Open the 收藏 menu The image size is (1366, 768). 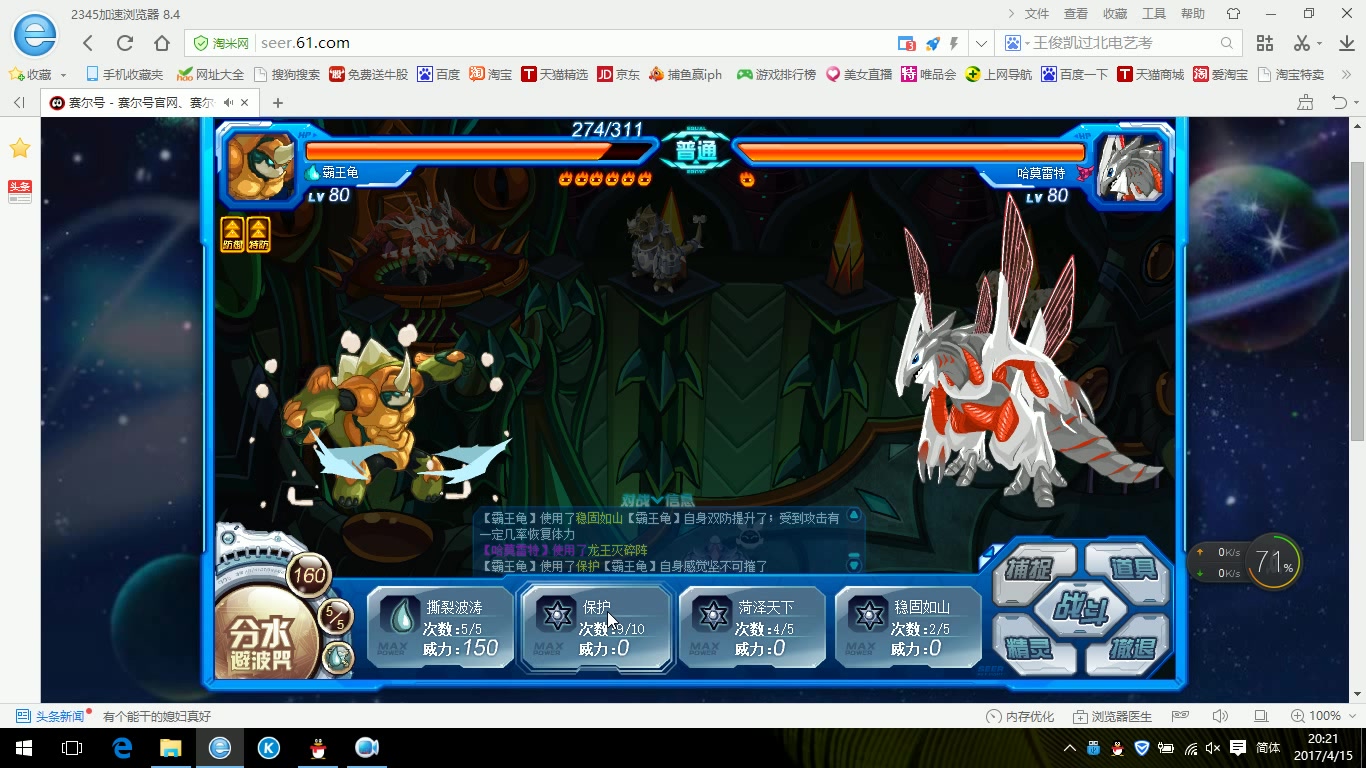(x=1115, y=14)
